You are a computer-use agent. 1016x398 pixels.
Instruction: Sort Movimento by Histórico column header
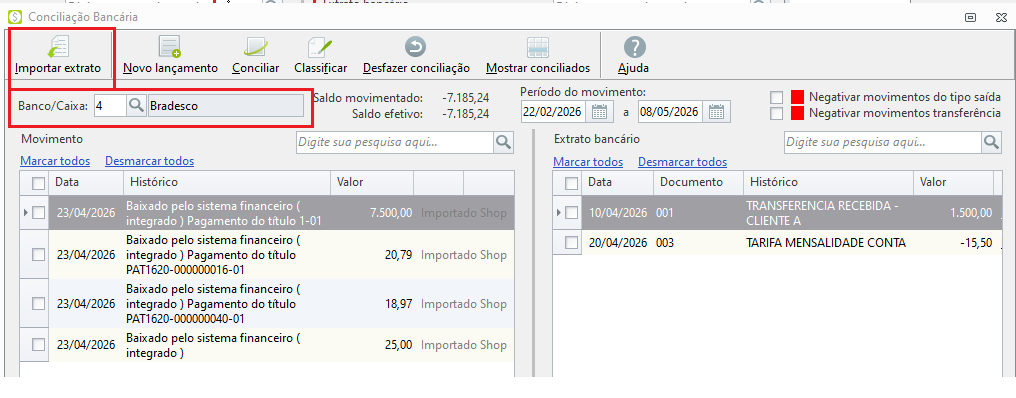click(227, 183)
